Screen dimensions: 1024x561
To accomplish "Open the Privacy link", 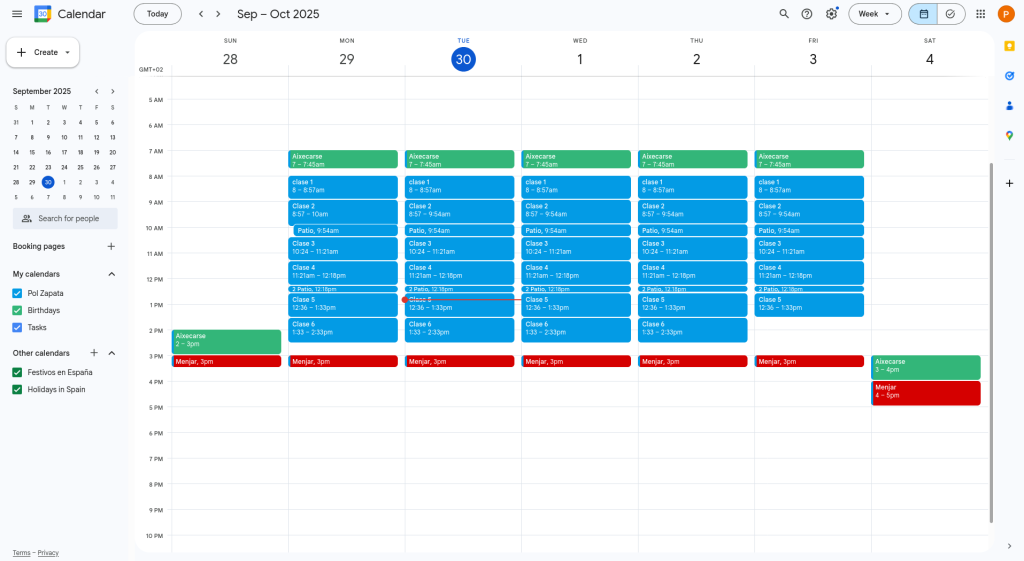I will pyautogui.click(x=48, y=553).
